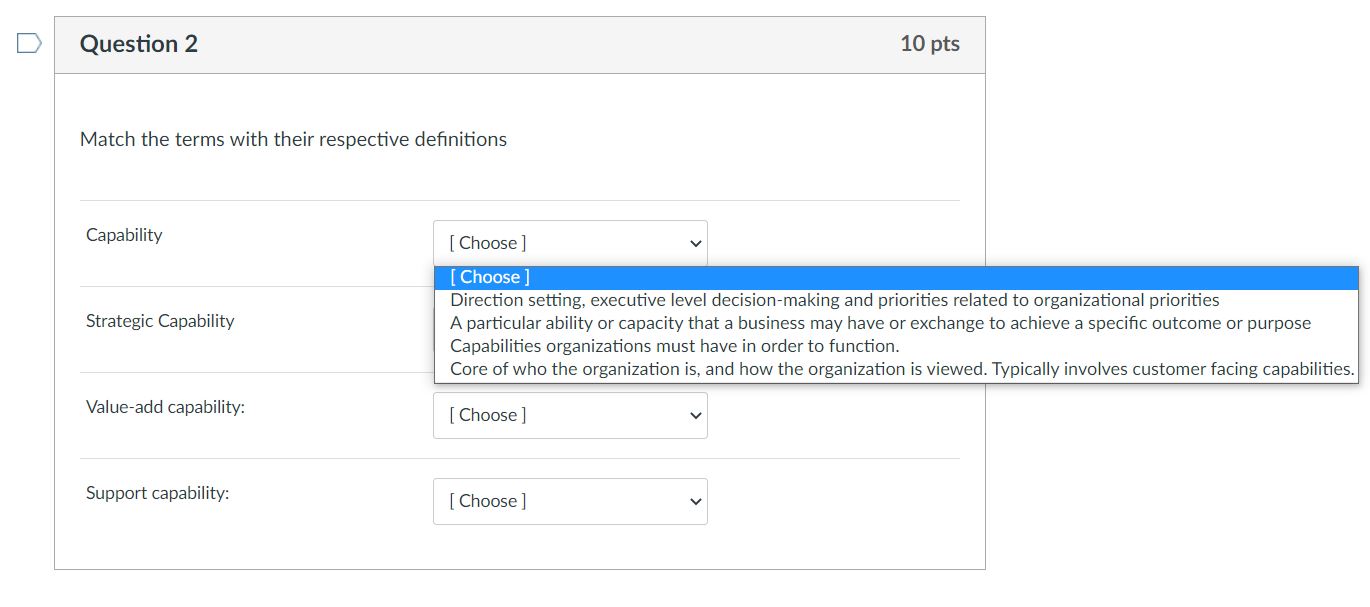Image resolution: width=1370 pixels, height=607 pixels.
Task: Select the highlighted [ Choose ] option in list
Action: coord(896,277)
